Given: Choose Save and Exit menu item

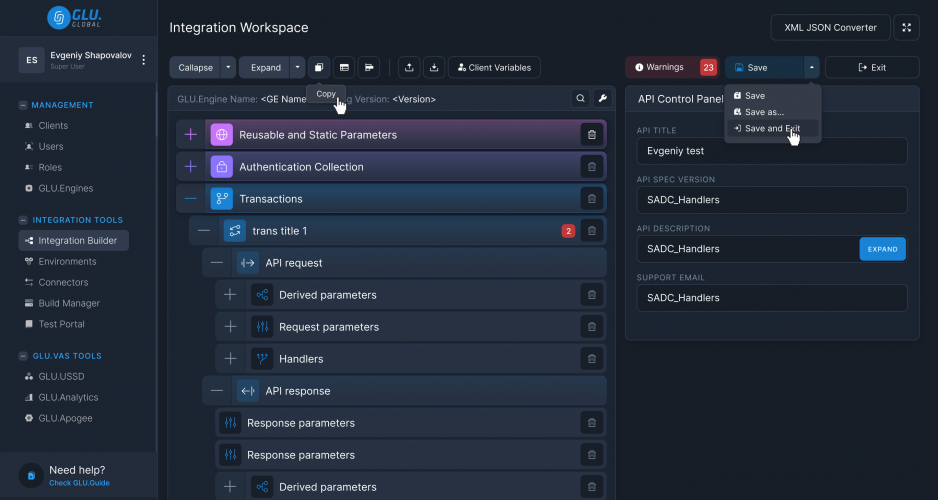Looking at the screenshot, I should point(772,128).
